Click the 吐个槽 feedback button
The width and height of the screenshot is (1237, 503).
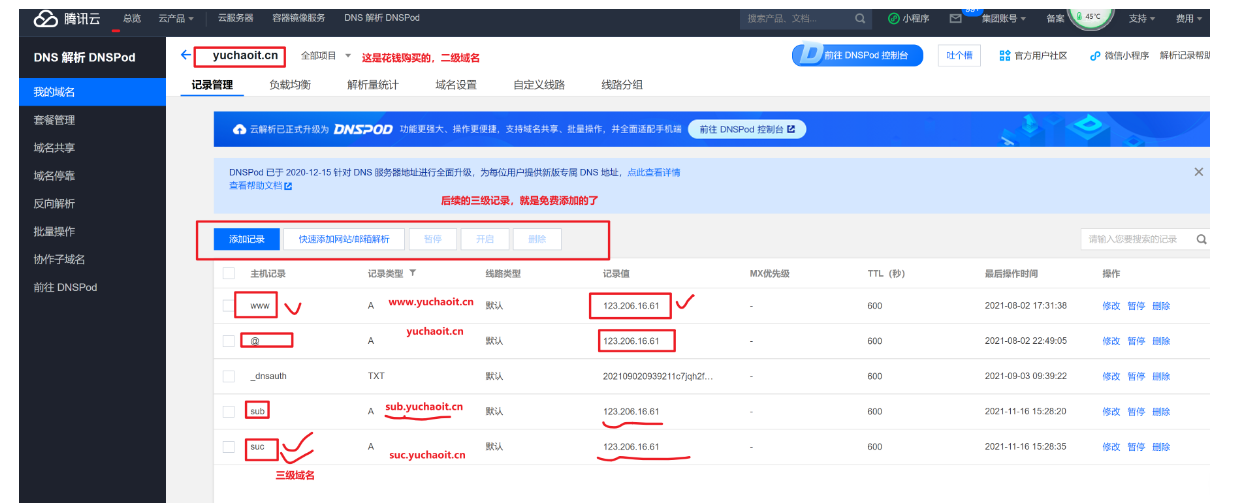(959, 56)
